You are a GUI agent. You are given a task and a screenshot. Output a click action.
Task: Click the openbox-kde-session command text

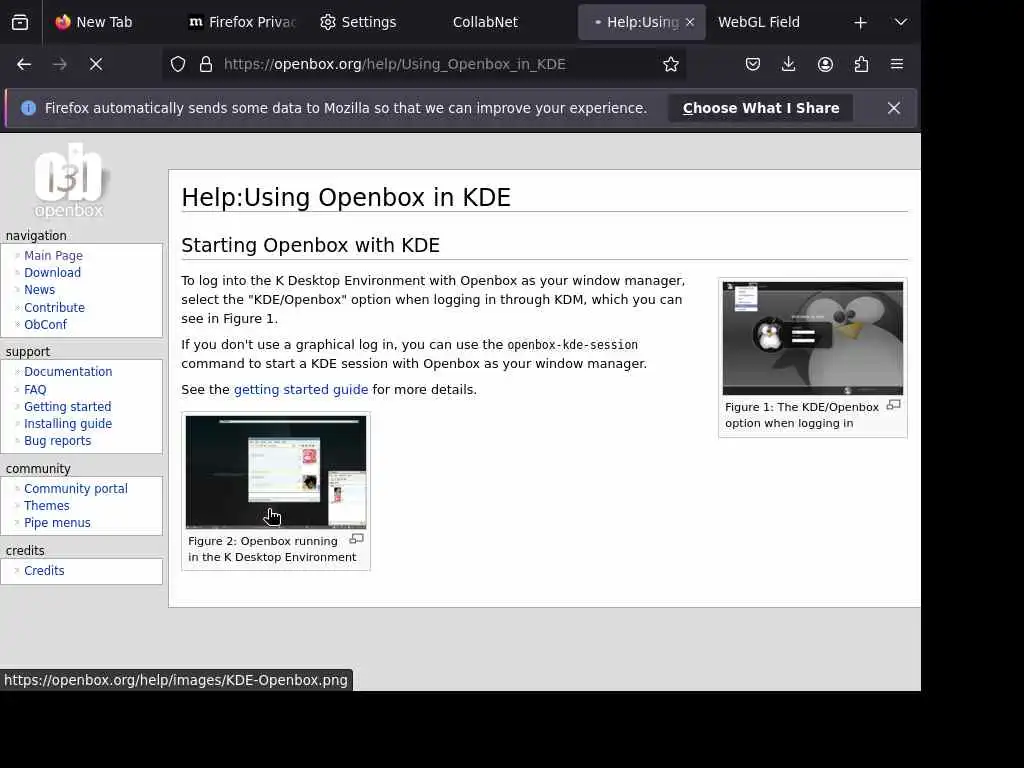tap(573, 345)
